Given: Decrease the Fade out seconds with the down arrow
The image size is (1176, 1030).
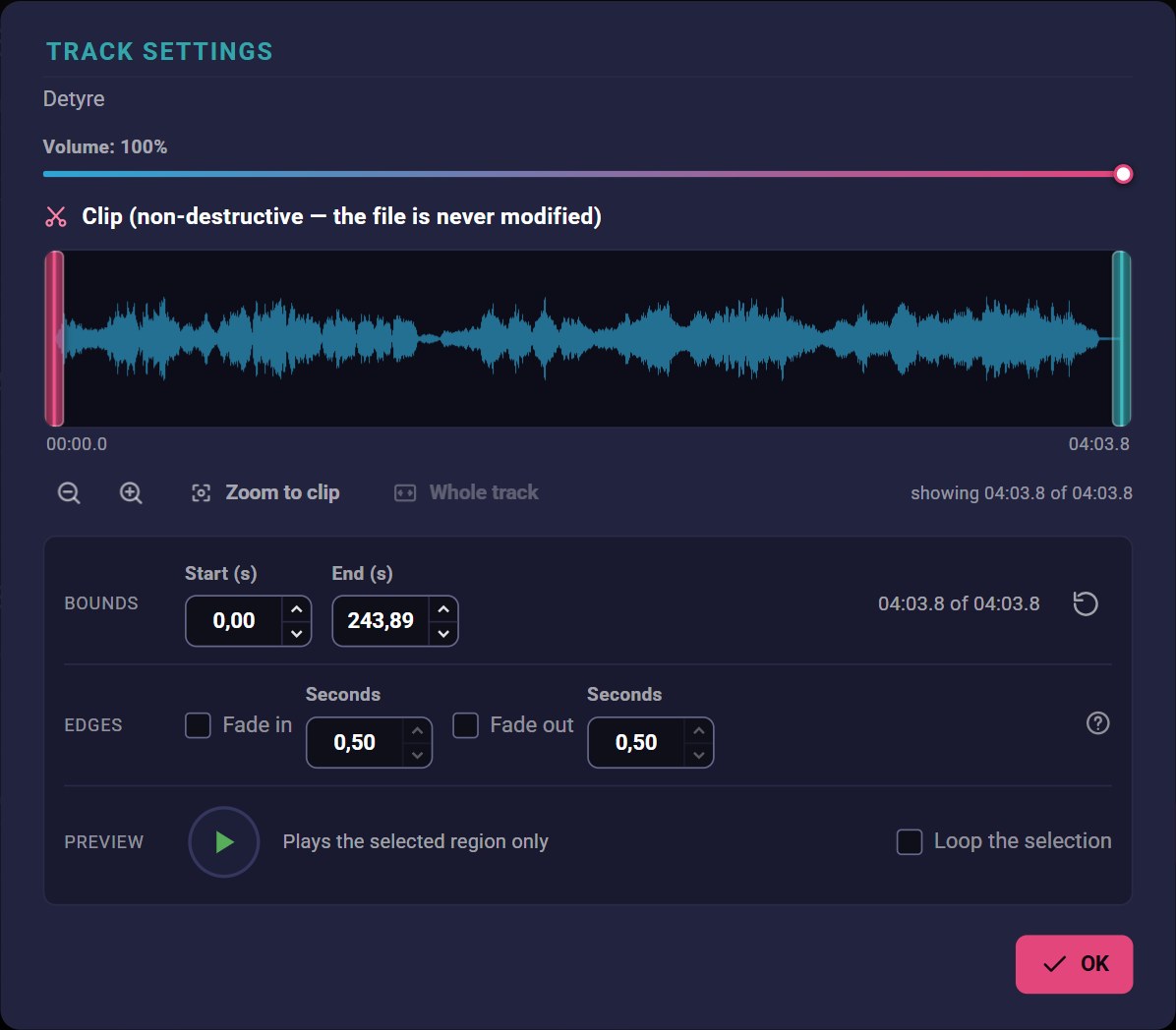Looking at the screenshot, I should coord(698,755).
